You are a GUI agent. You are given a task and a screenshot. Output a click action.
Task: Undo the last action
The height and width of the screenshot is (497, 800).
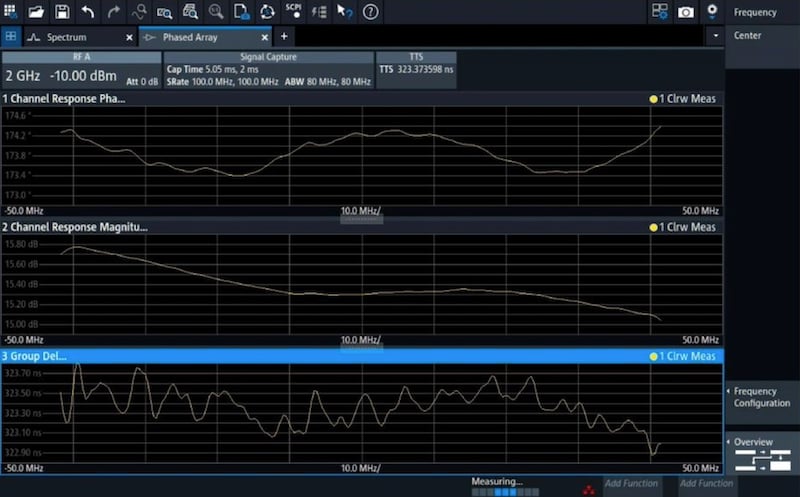88,11
